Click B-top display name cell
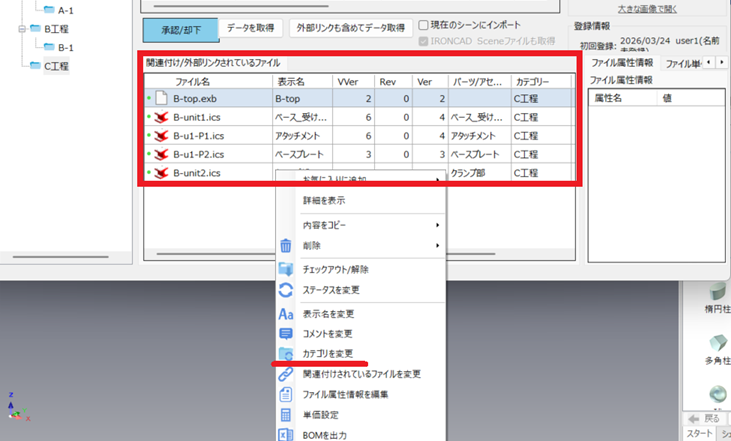The height and width of the screenshot is (441, 731). coord(303,98)
